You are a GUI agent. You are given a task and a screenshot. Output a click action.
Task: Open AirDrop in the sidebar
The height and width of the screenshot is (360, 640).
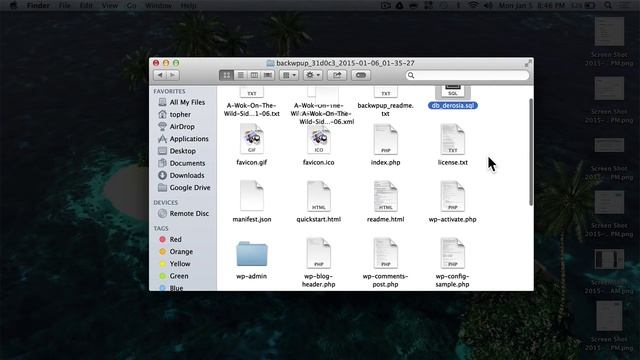click(x=183, y=127)
